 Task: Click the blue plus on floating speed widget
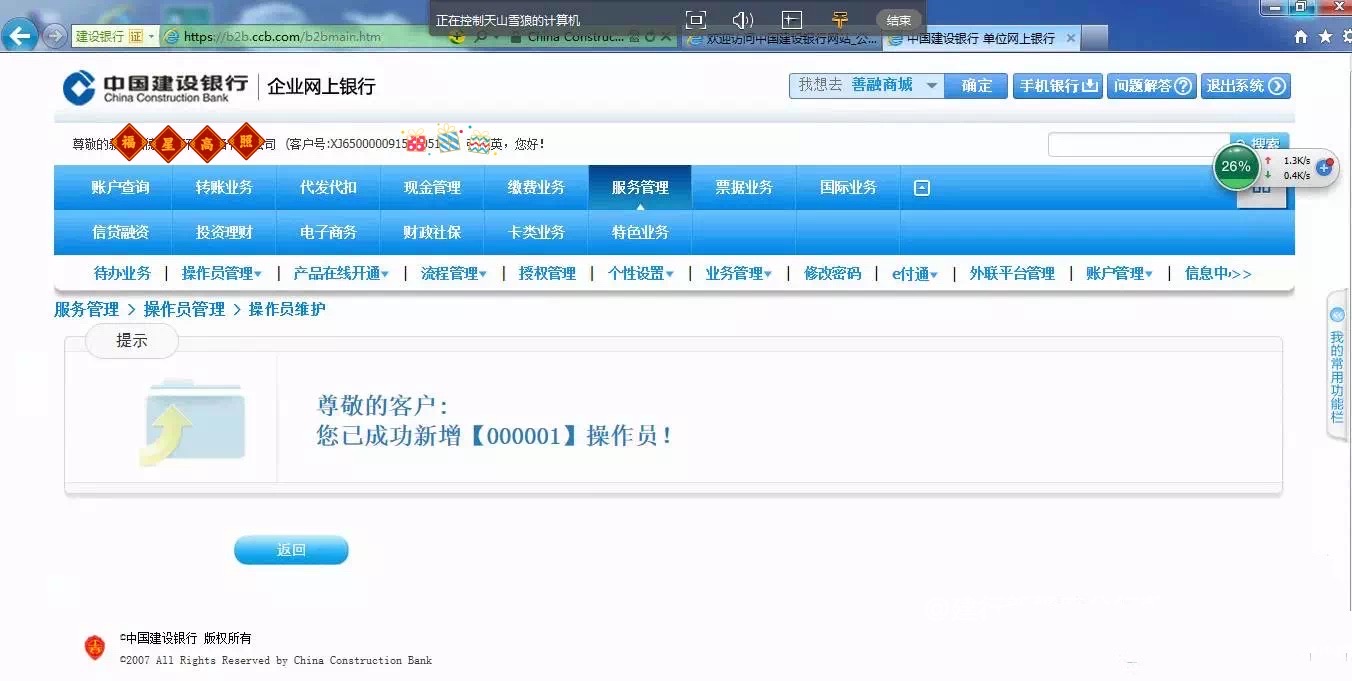pyautogui.click(x=1324, y=167)
